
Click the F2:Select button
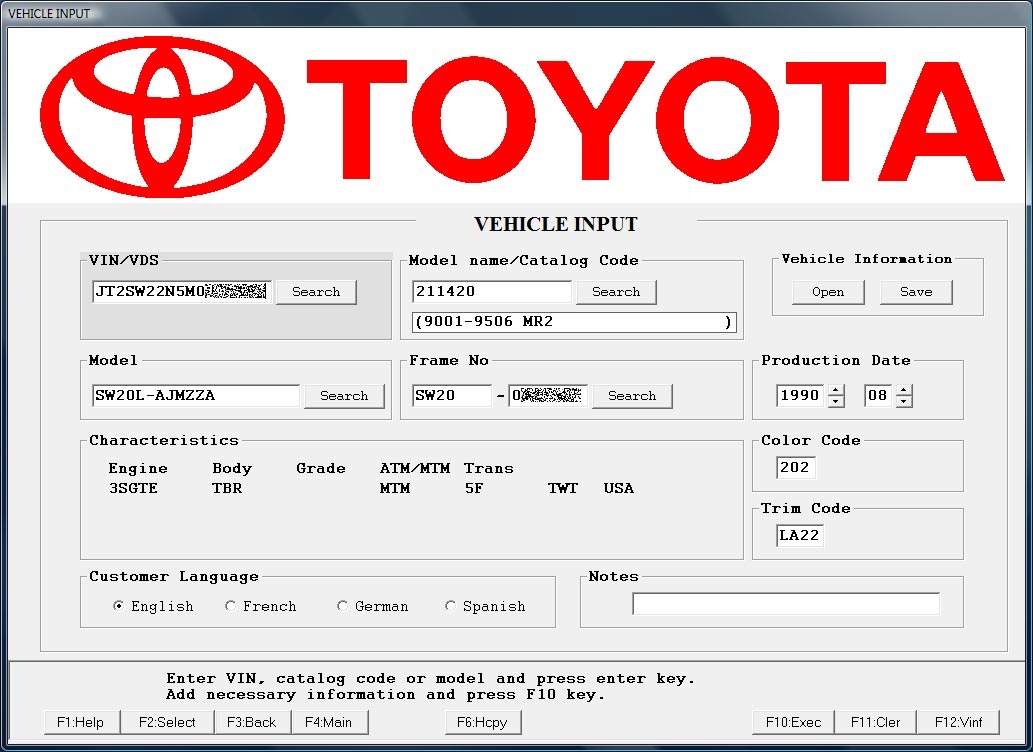coord(167,722)
